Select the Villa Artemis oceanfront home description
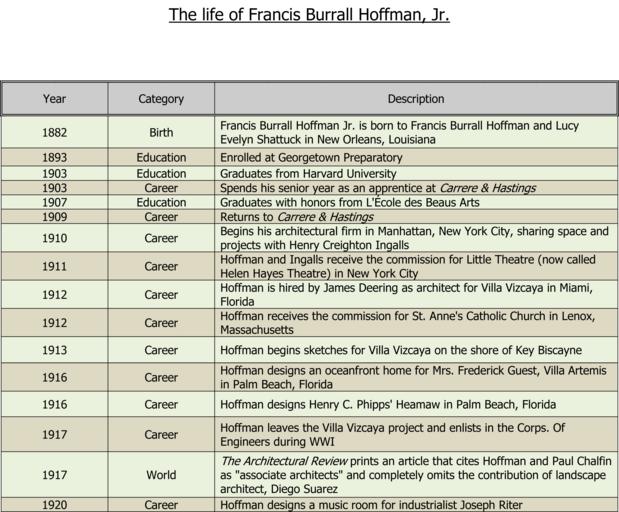619x512 pixels. [412, 377]
